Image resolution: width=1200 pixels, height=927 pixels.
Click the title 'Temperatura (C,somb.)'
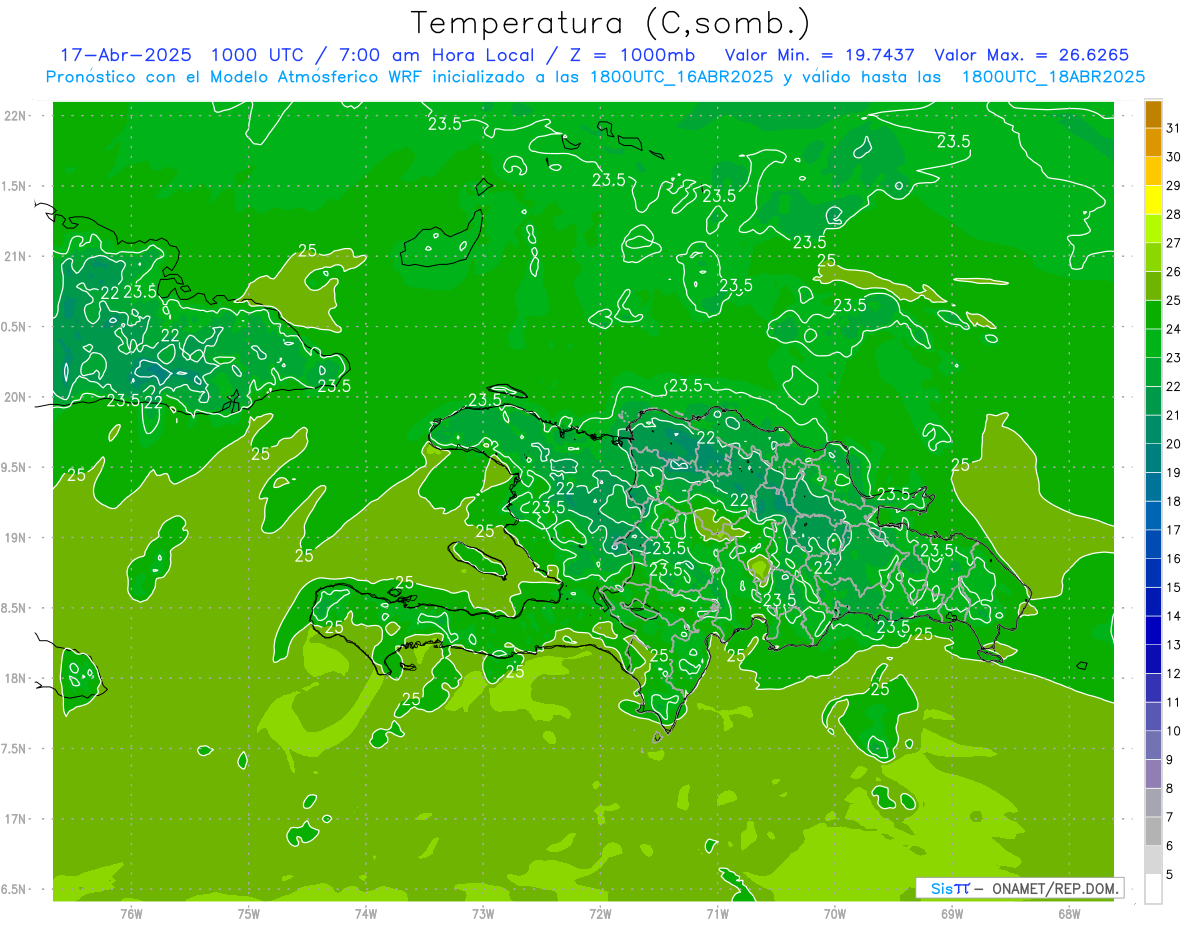[611, 23]
